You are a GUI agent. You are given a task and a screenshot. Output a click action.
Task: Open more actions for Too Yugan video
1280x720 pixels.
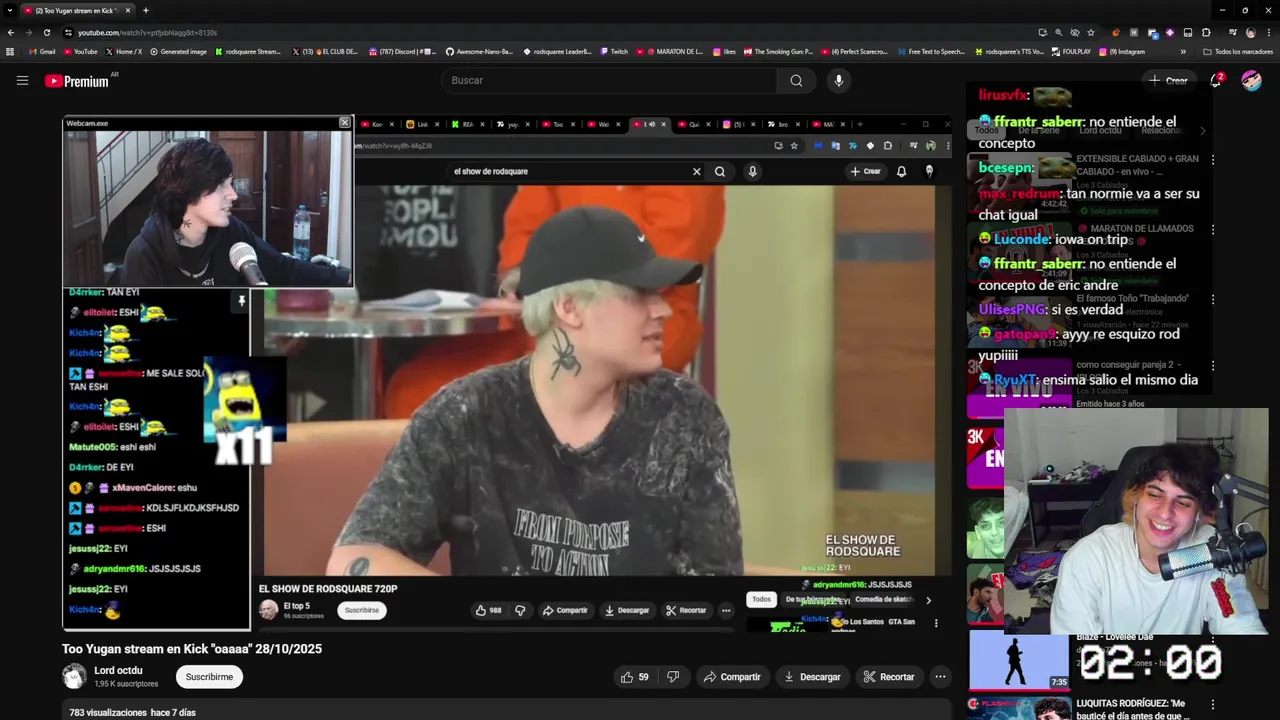[940, 677]
